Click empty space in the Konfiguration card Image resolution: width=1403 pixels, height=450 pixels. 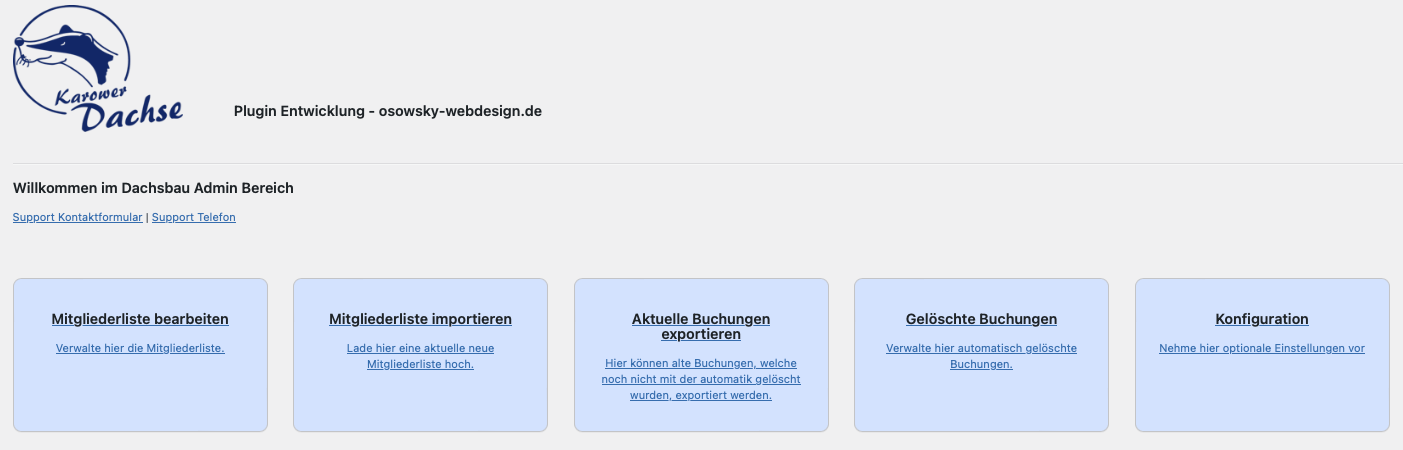click(1262, 400)
